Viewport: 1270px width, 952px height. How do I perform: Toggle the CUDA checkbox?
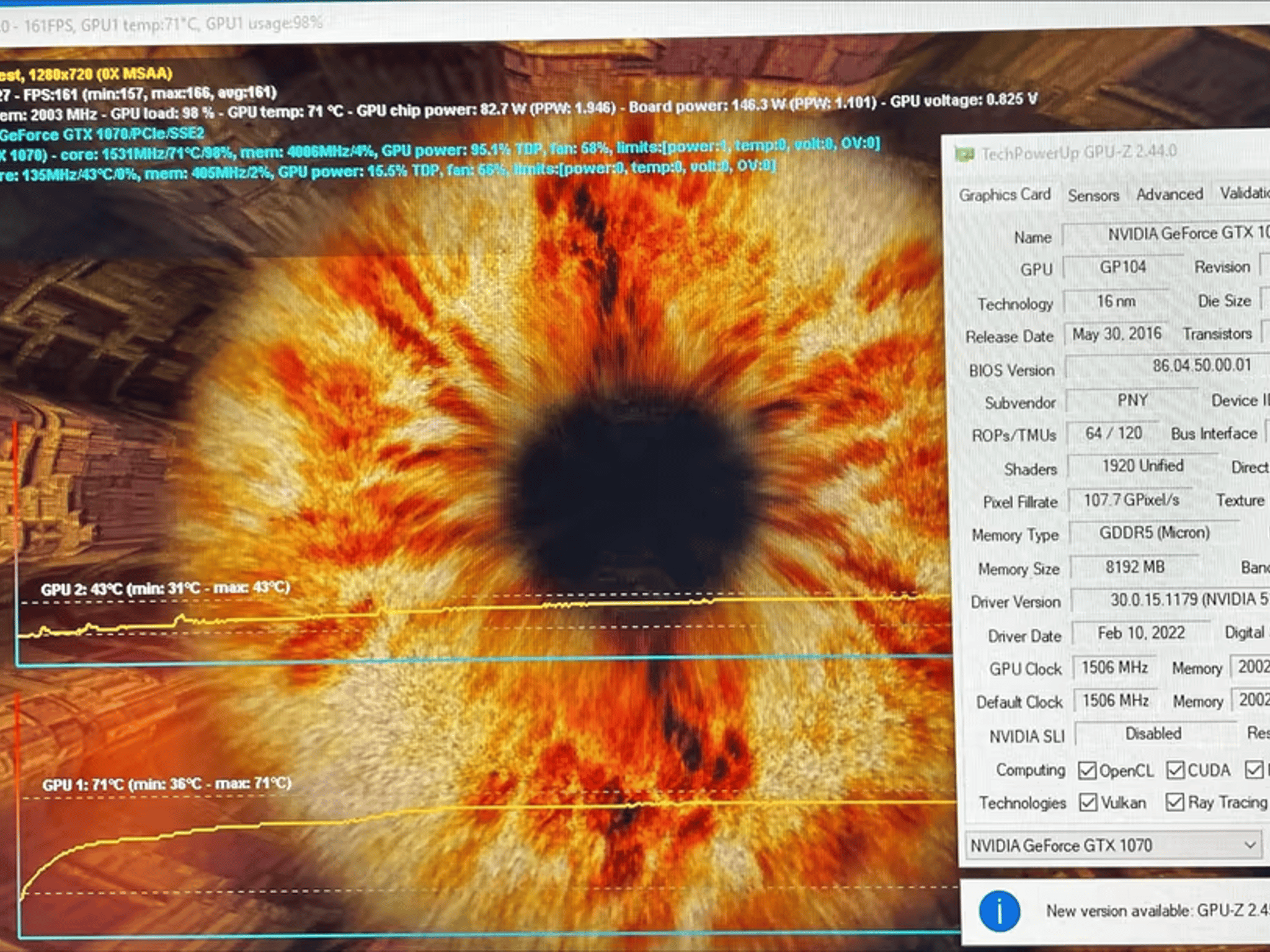pos(1175,770)
